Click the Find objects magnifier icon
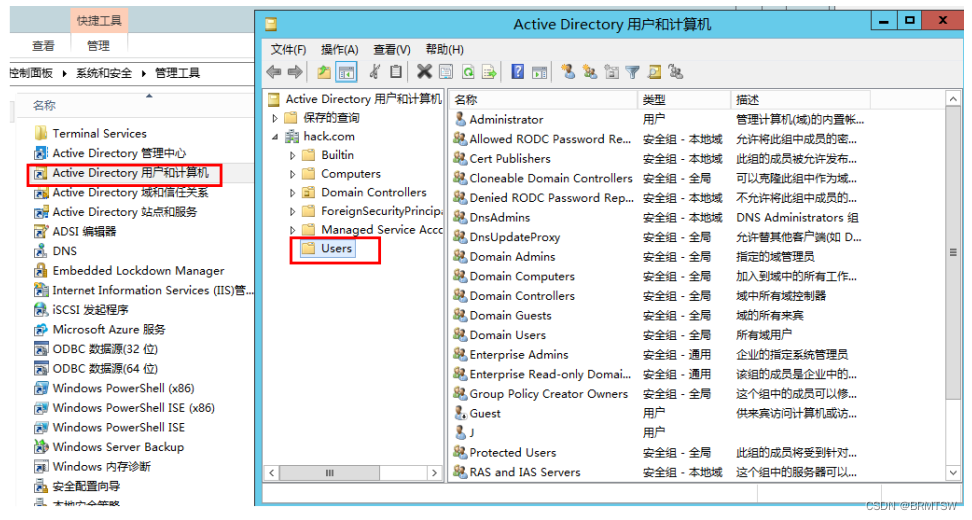 (654, 72)
